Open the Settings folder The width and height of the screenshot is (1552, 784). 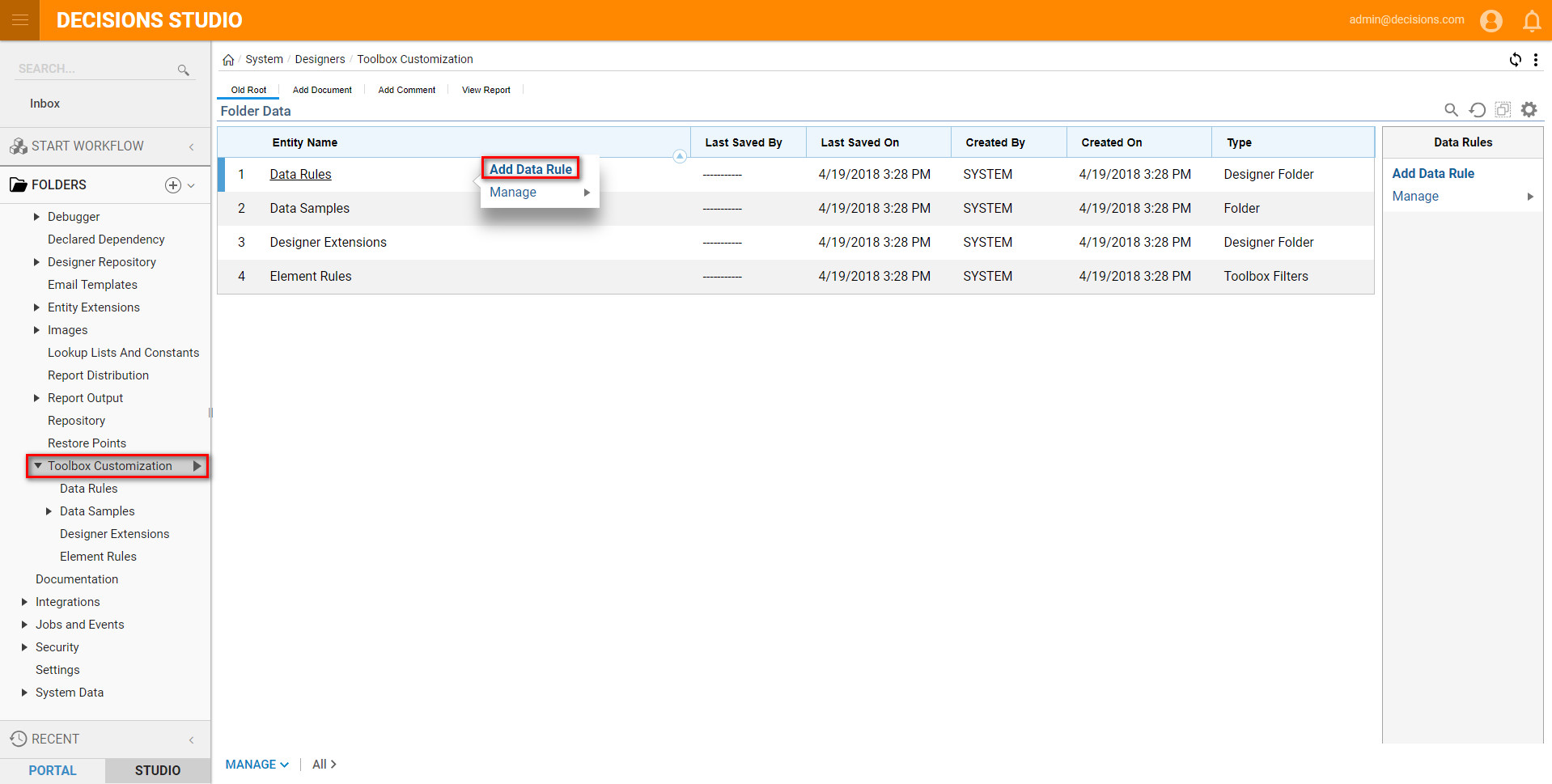57,670
